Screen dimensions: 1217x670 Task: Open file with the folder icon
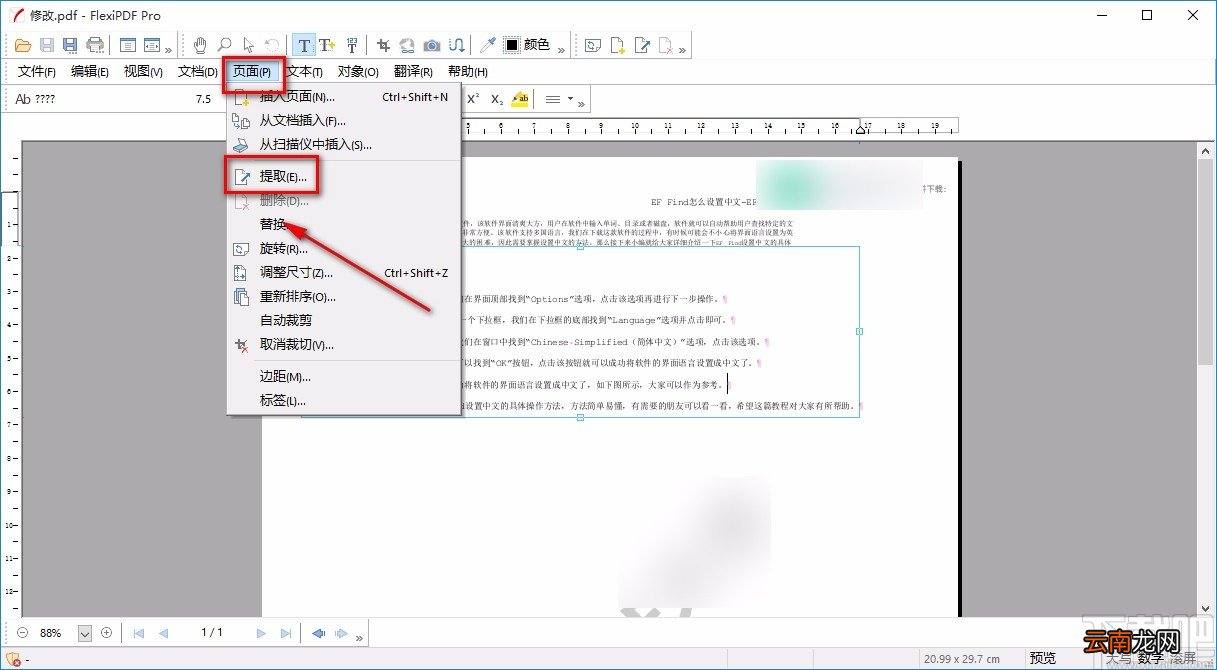(22, 45)
